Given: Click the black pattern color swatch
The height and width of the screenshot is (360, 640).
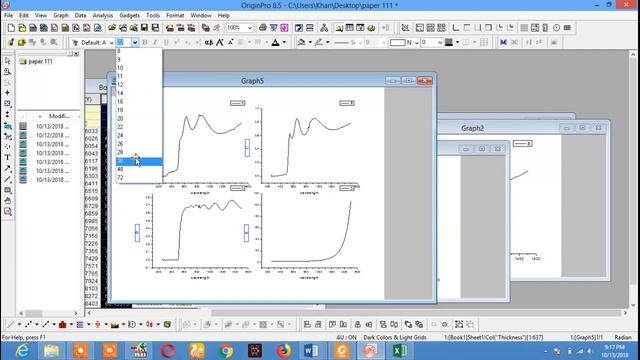Looking at the screenshot, I should coord(449,42).
